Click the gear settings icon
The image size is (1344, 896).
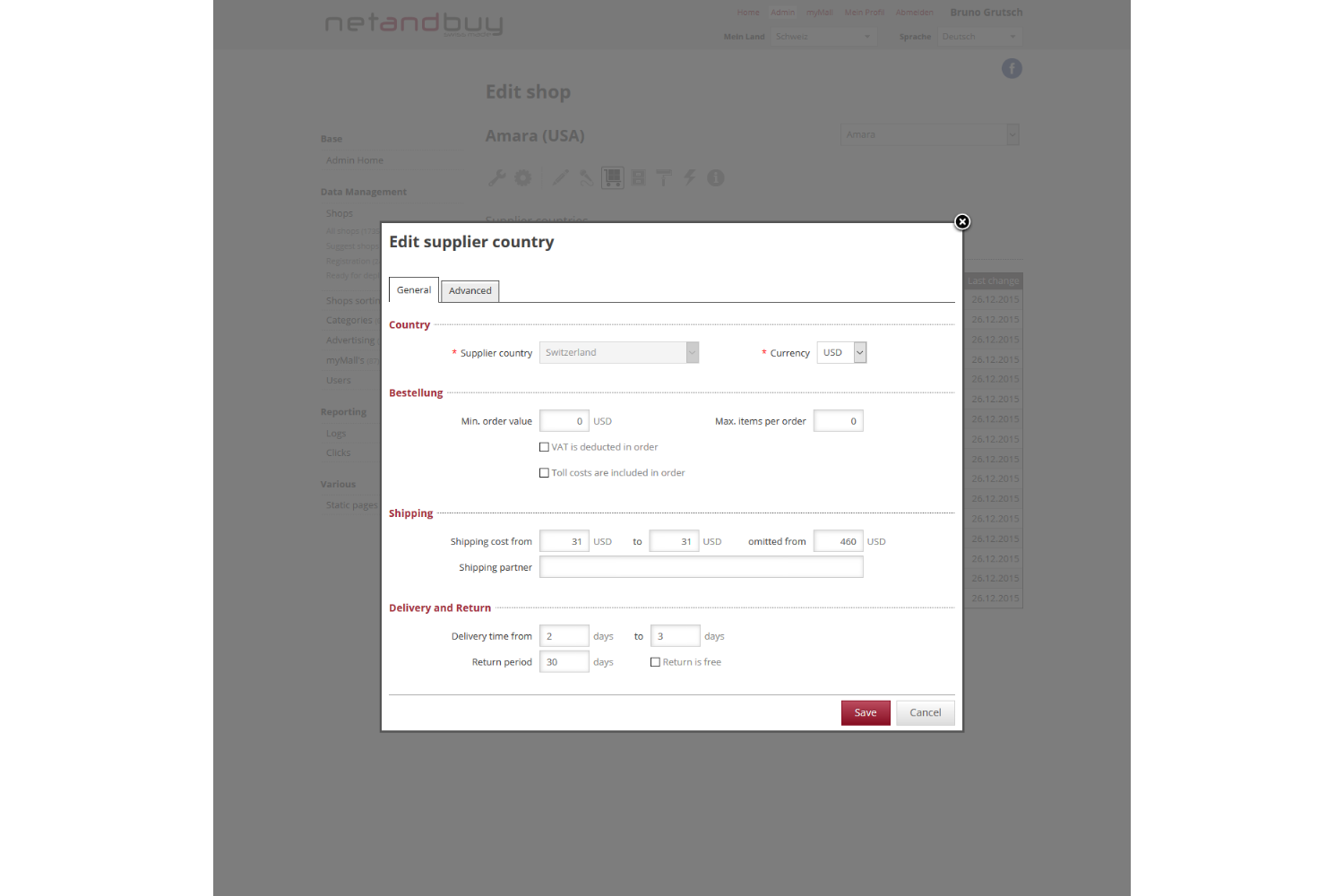523,178
